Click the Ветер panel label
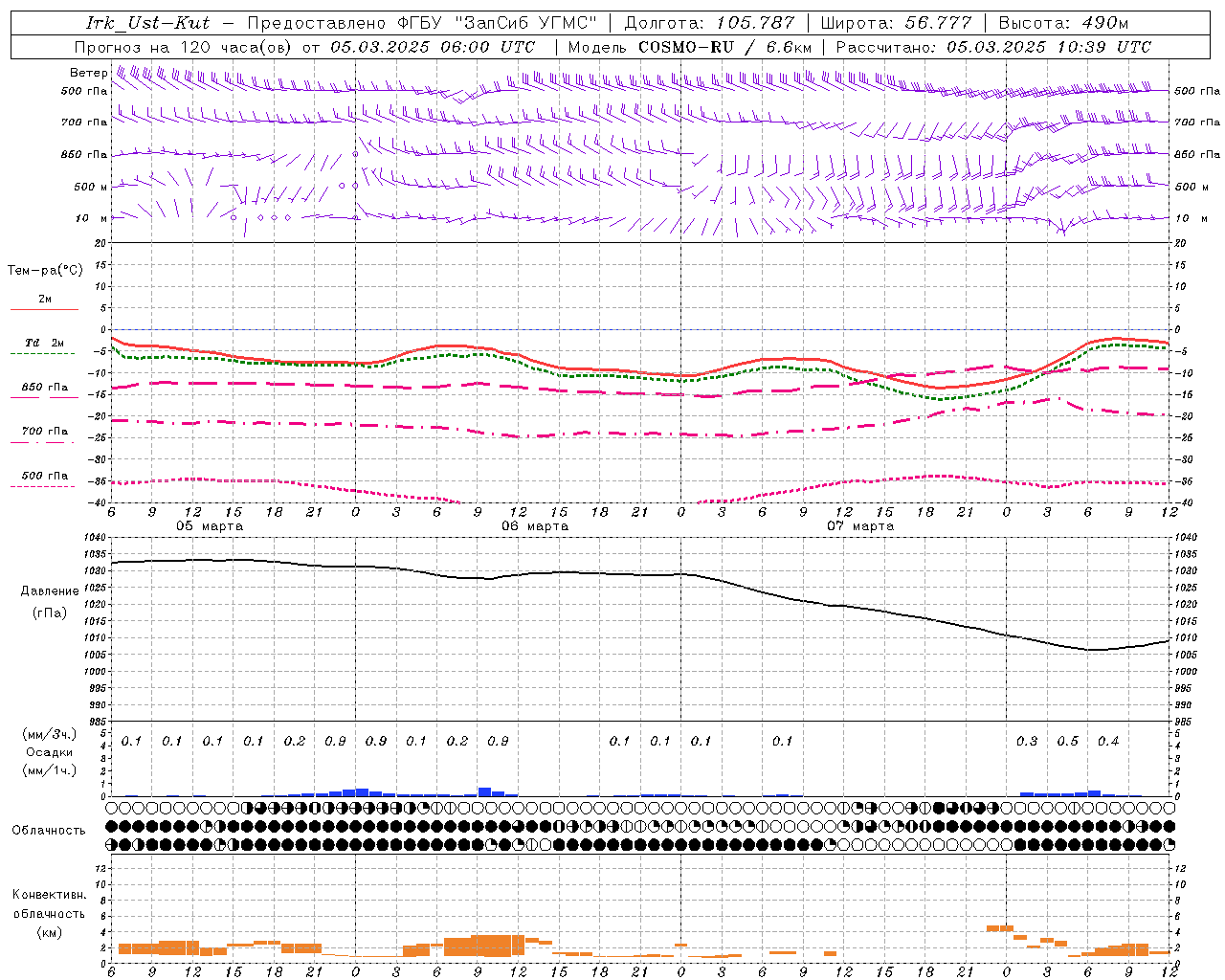Image resolution: width=1225 pixels, height=980 pixels. 88,73
